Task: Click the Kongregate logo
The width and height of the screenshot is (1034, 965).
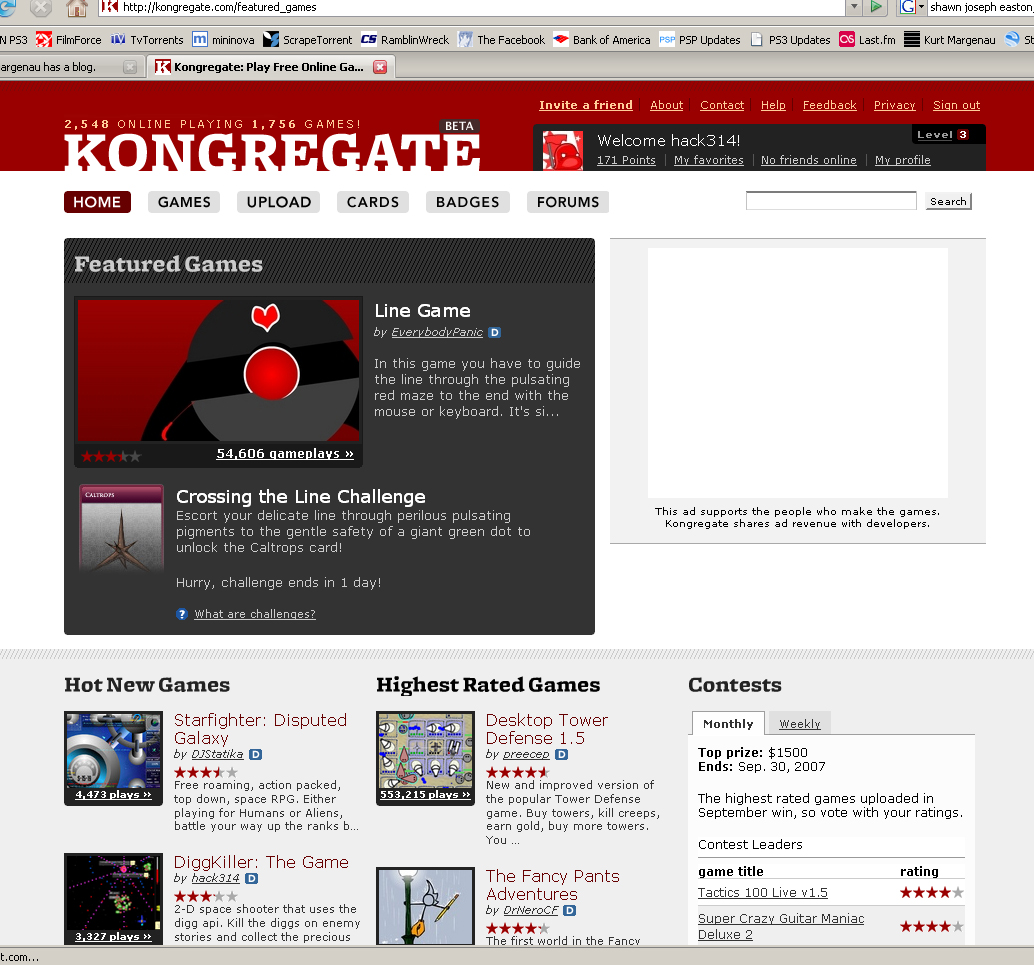Action: point(272,152)
